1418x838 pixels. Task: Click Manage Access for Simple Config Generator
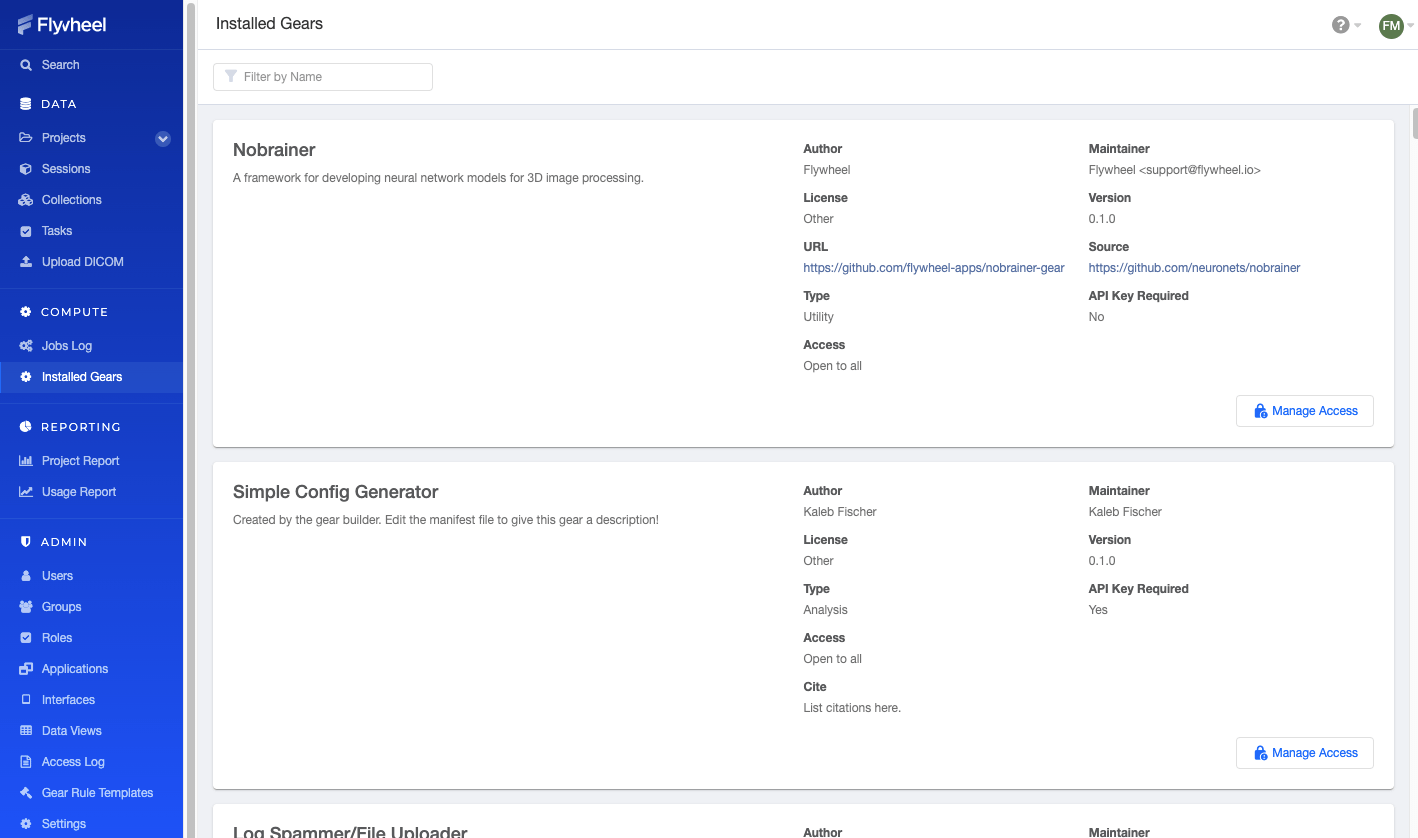(x=1304, y=753)
